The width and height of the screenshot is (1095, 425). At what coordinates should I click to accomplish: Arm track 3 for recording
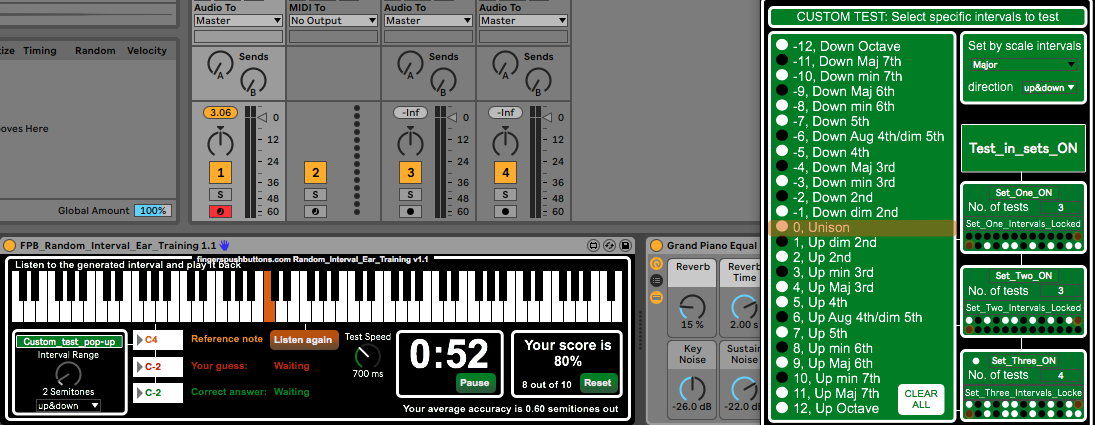point(410,211)
